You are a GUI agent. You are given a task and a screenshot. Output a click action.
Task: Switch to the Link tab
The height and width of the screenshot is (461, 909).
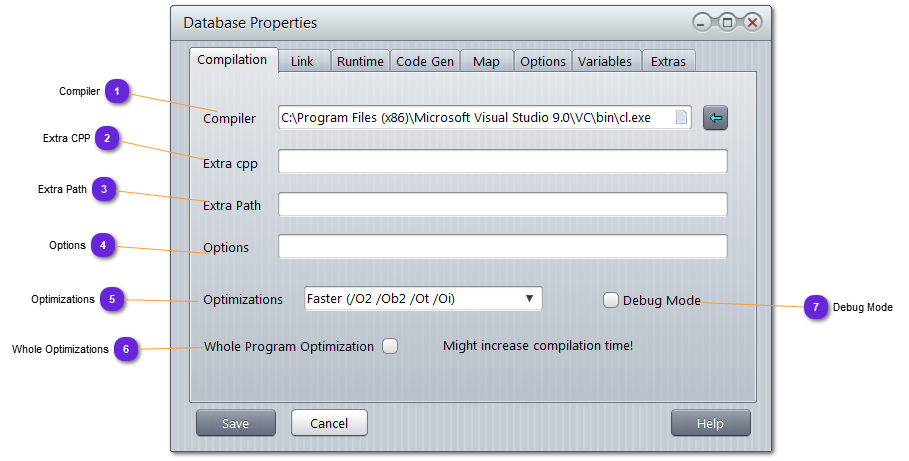click(302, 61)
